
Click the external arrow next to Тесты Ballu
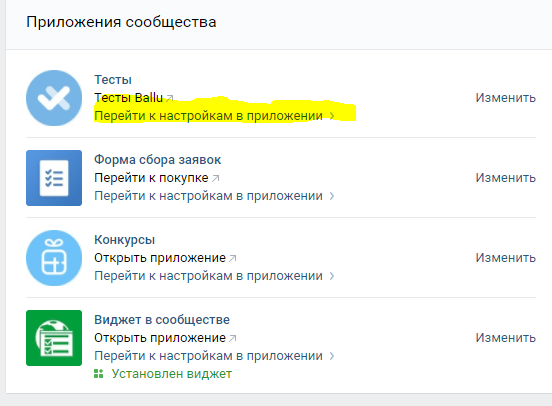point(170,98)
